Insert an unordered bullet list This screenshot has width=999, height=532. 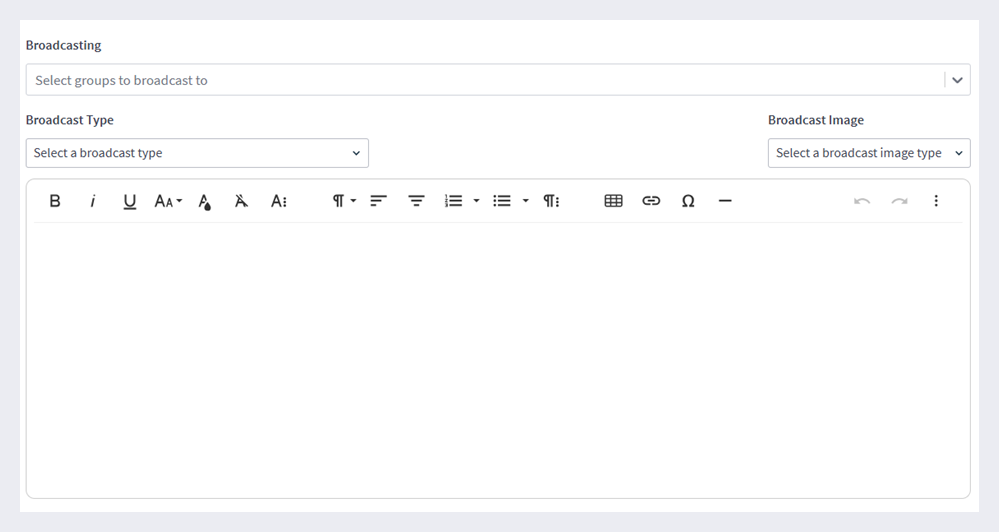pos(502,201)
